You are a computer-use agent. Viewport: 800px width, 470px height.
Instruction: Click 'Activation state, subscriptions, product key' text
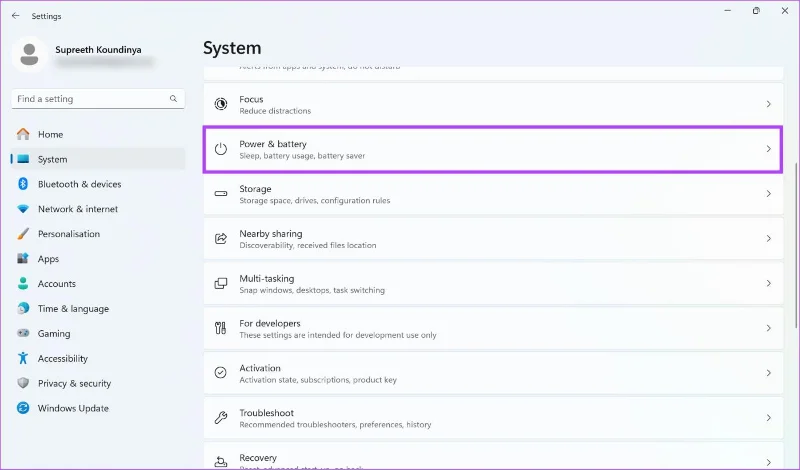tap(318, 380)
